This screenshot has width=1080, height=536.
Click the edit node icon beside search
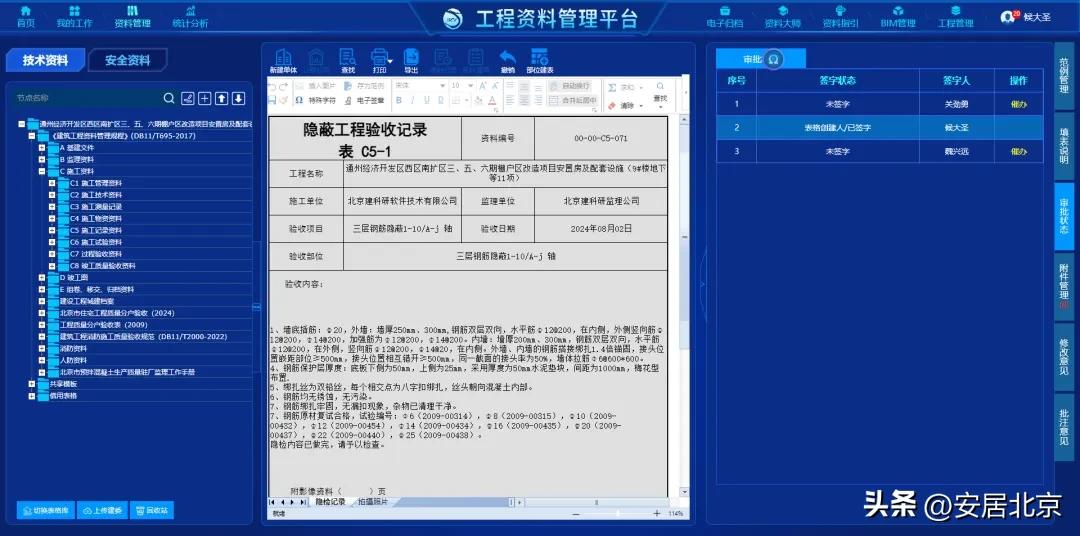pyautogui.click(x=187, y=99)
